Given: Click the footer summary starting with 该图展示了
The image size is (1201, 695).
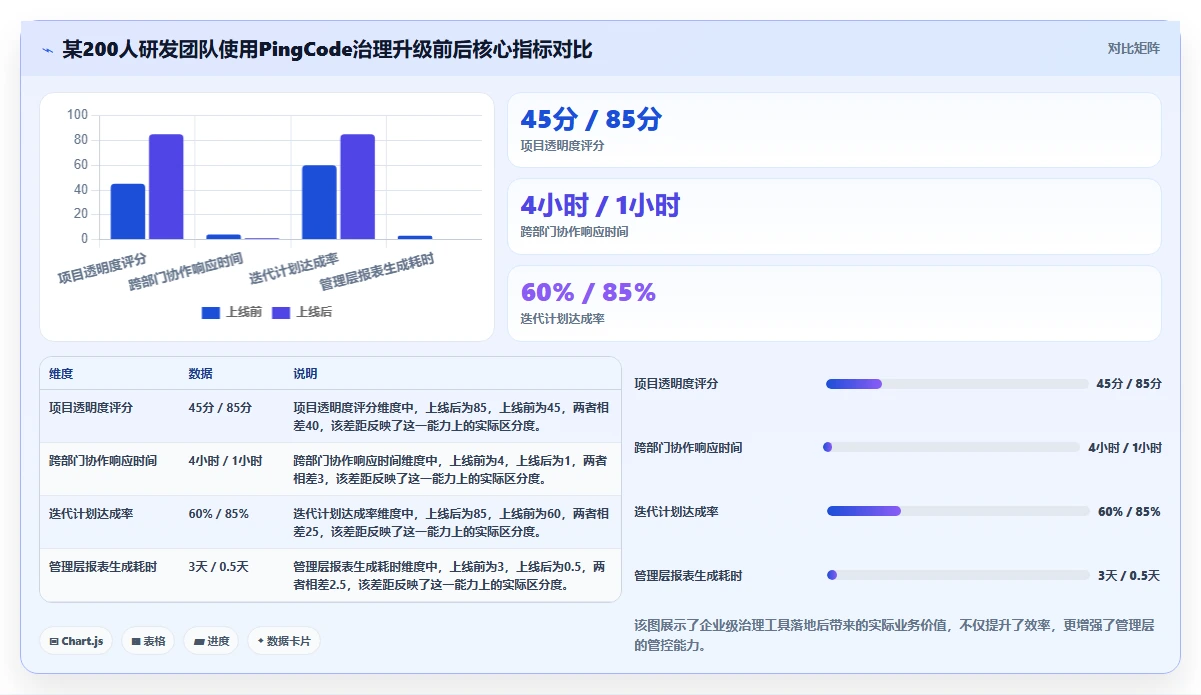Looking at the screenshot, I should (894, 635).
